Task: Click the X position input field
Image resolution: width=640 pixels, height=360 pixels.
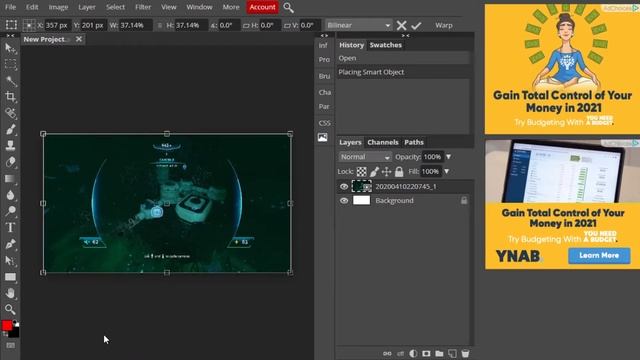Action: tap(57, 25)
